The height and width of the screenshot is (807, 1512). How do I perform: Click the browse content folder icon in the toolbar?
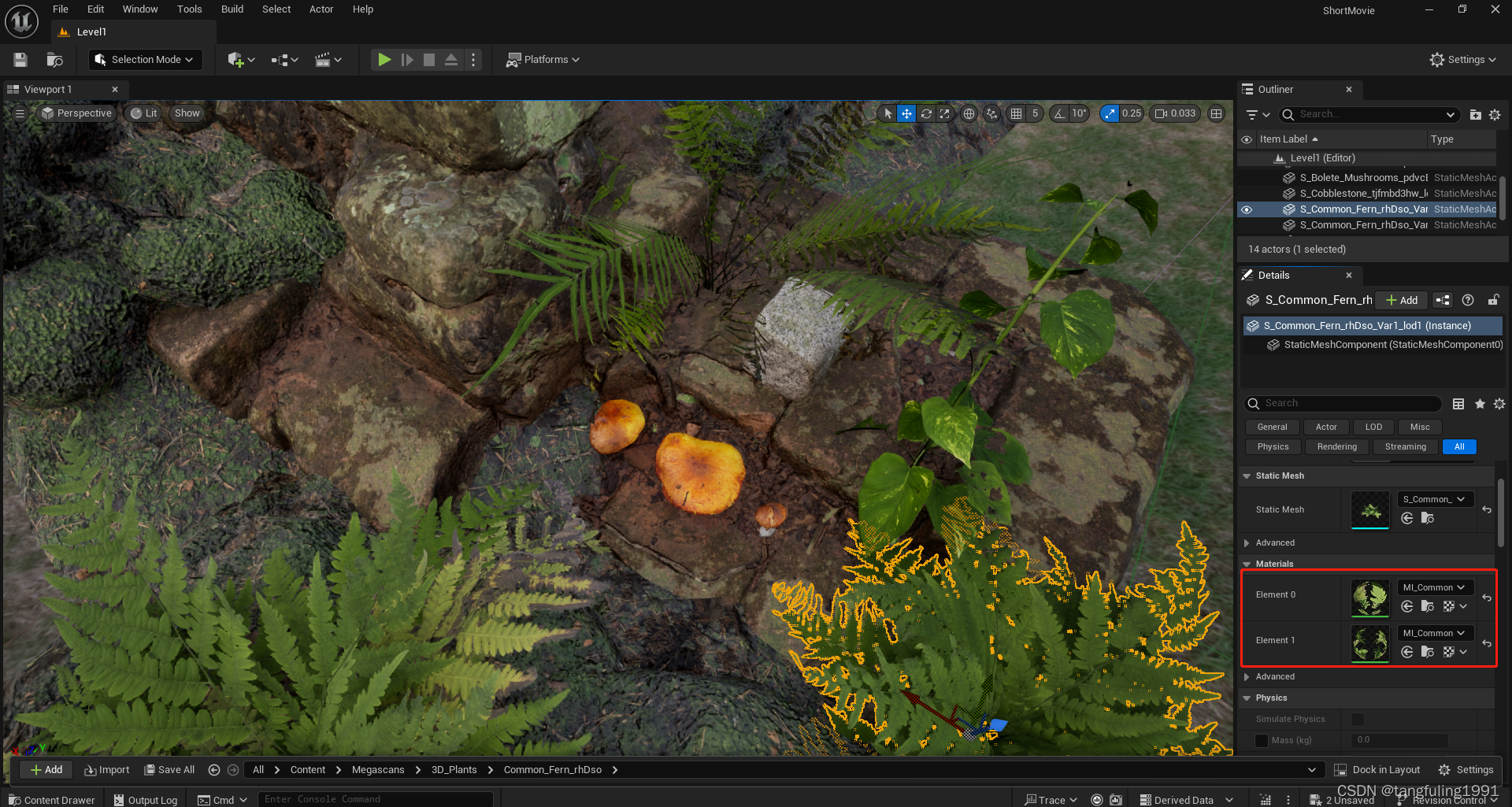click(54, 60)
